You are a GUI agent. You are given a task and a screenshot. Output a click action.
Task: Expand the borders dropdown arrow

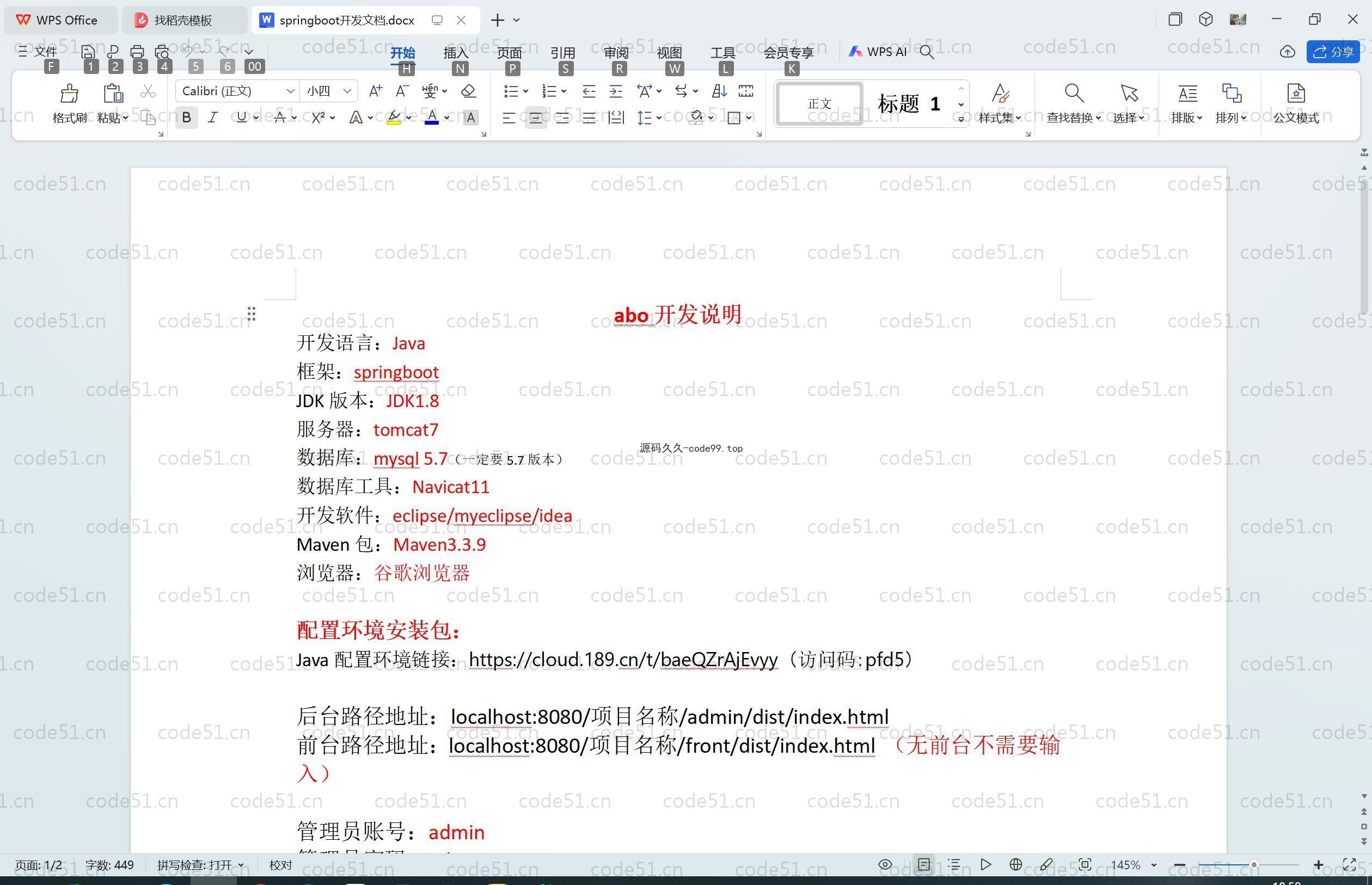(x=749, y=118)
